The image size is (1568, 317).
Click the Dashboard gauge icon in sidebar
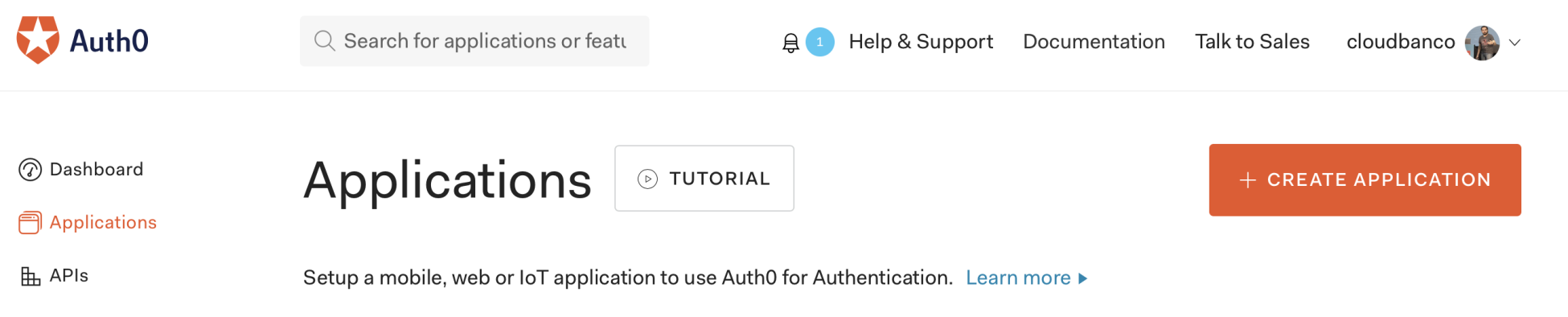30,170
